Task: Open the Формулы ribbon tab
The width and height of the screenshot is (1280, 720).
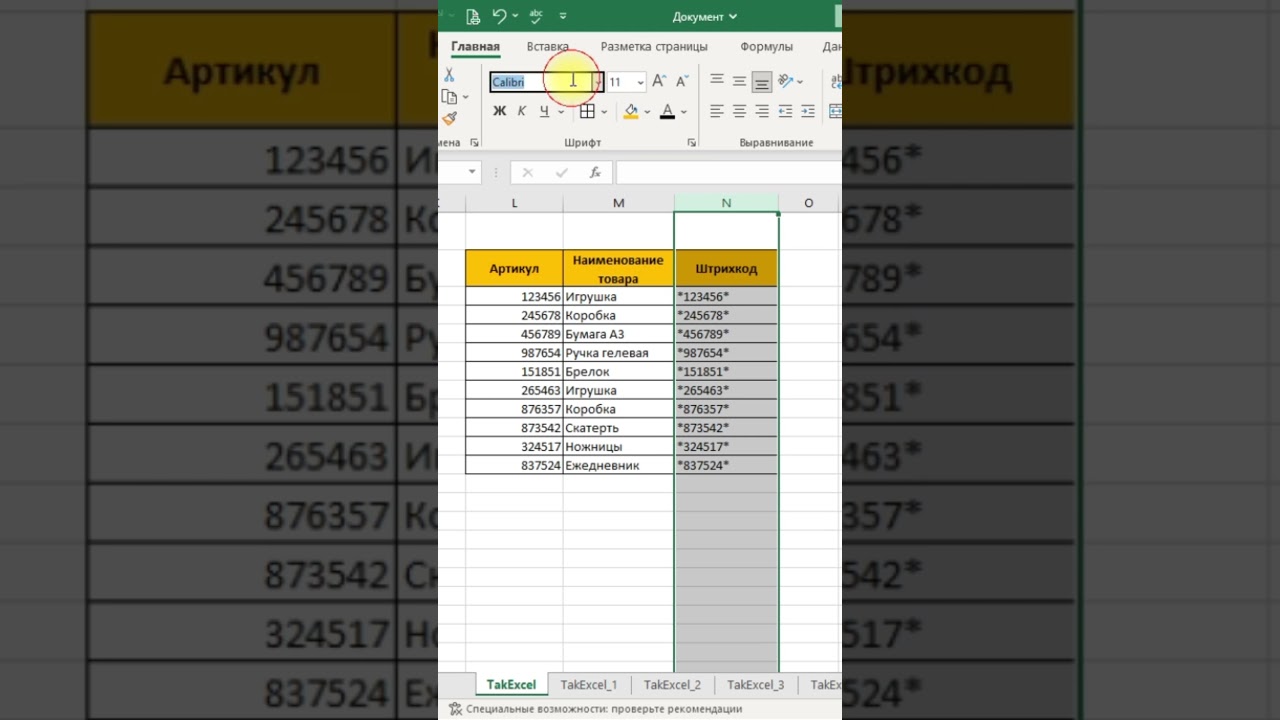Action: pos(766,47)
